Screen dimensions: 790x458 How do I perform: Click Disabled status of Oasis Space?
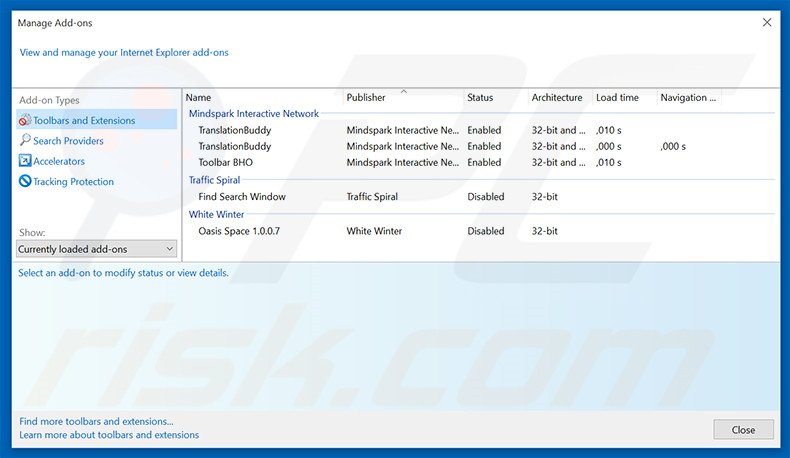pyautogui.click(x=485, y=231)
